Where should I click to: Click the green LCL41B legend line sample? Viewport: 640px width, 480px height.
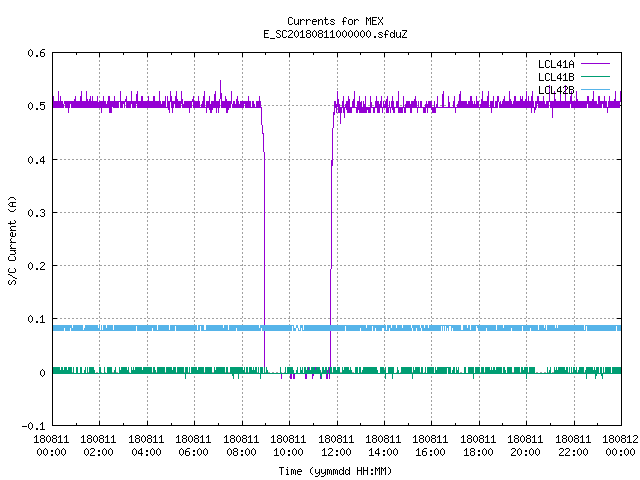[x=595, y=76]
